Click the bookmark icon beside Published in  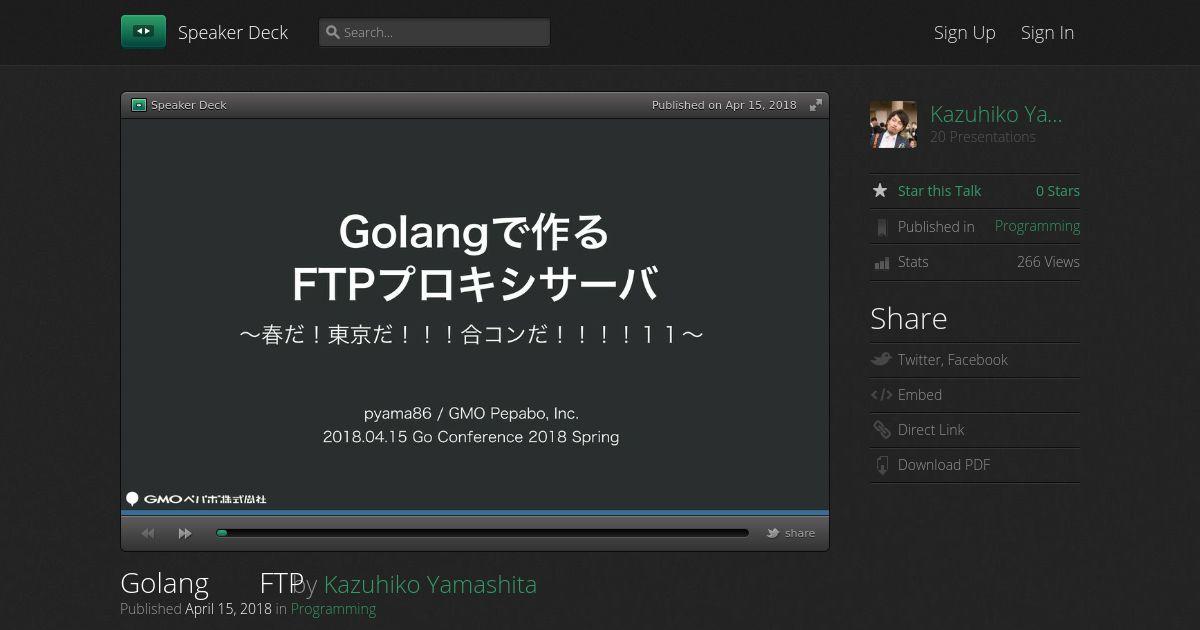pyautogui.click(x=881, y=227)
